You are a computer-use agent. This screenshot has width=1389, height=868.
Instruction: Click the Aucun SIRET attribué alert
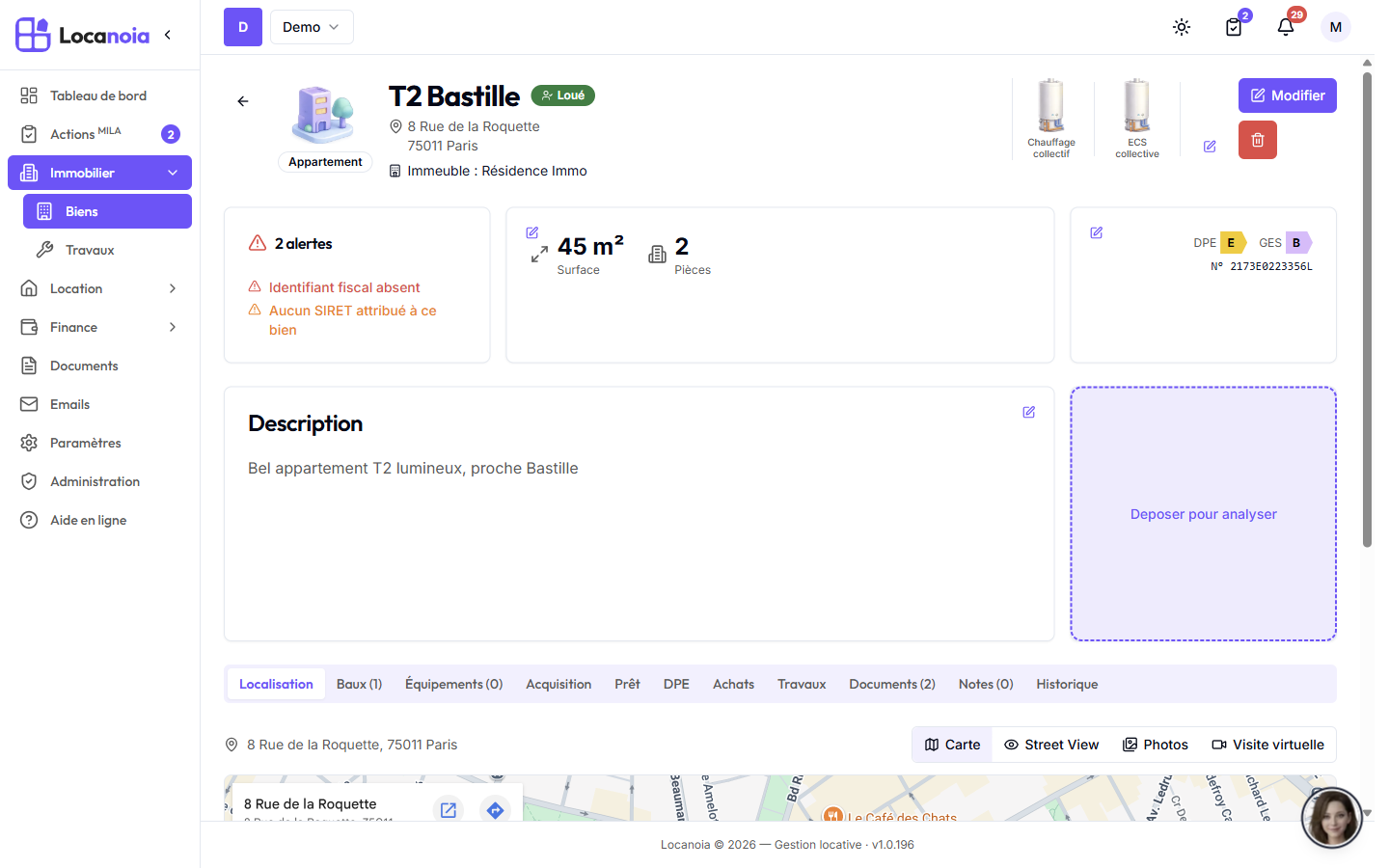[353, 320]
